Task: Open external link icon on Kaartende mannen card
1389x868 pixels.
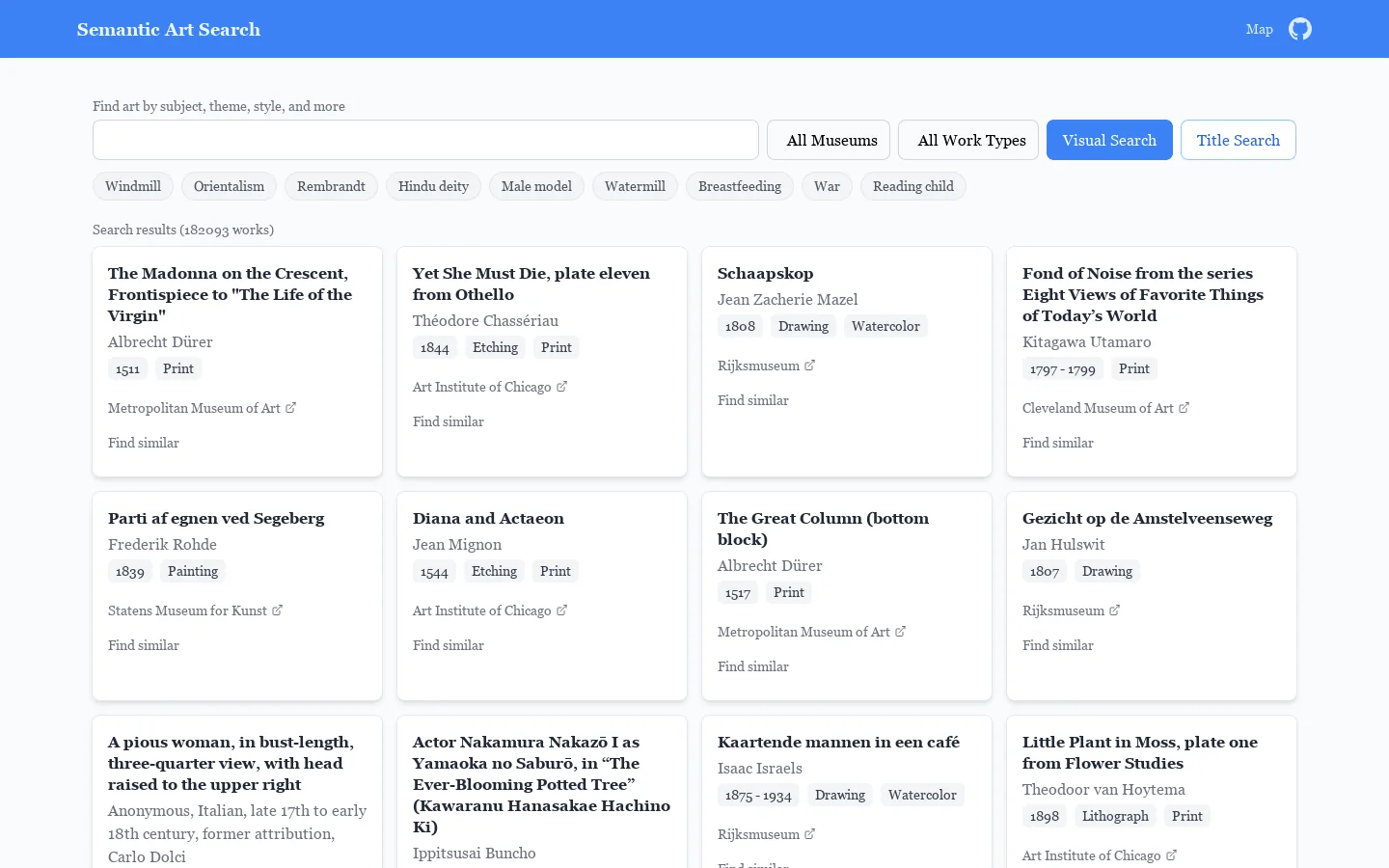Action: (809, 834)
